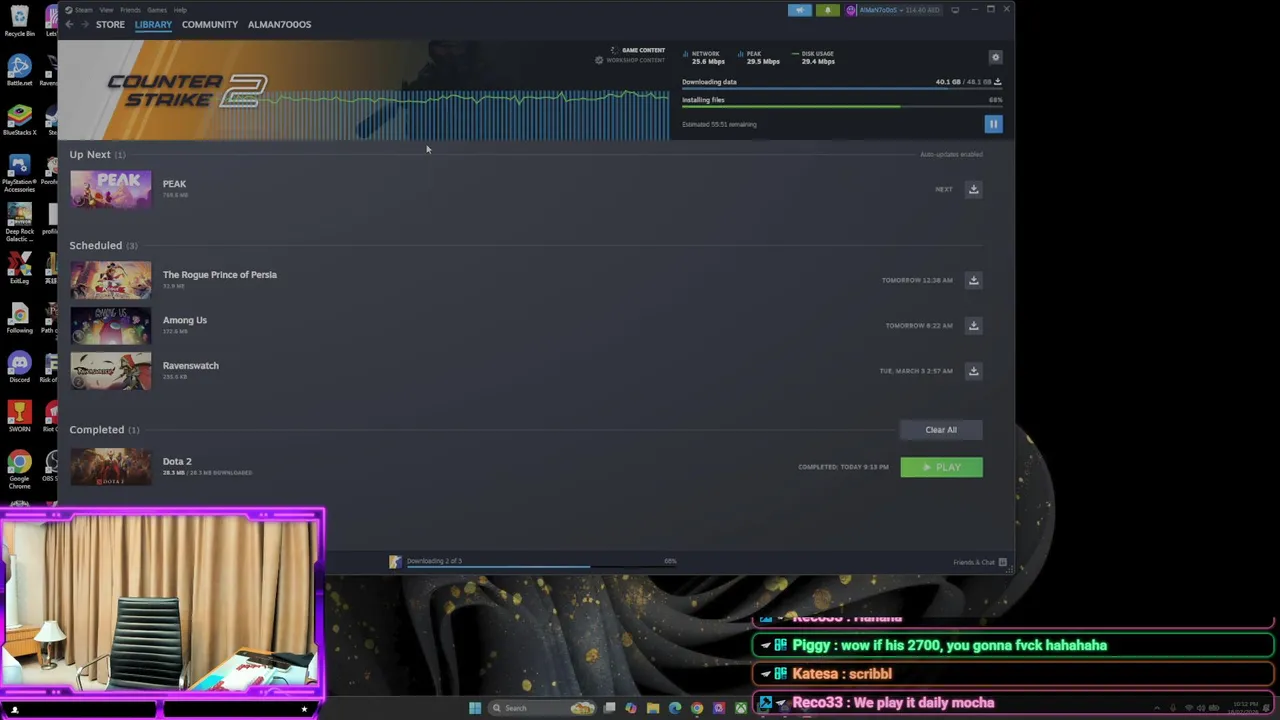Click the Counter-Strike 2 banner logo

(x=187, y=91)
